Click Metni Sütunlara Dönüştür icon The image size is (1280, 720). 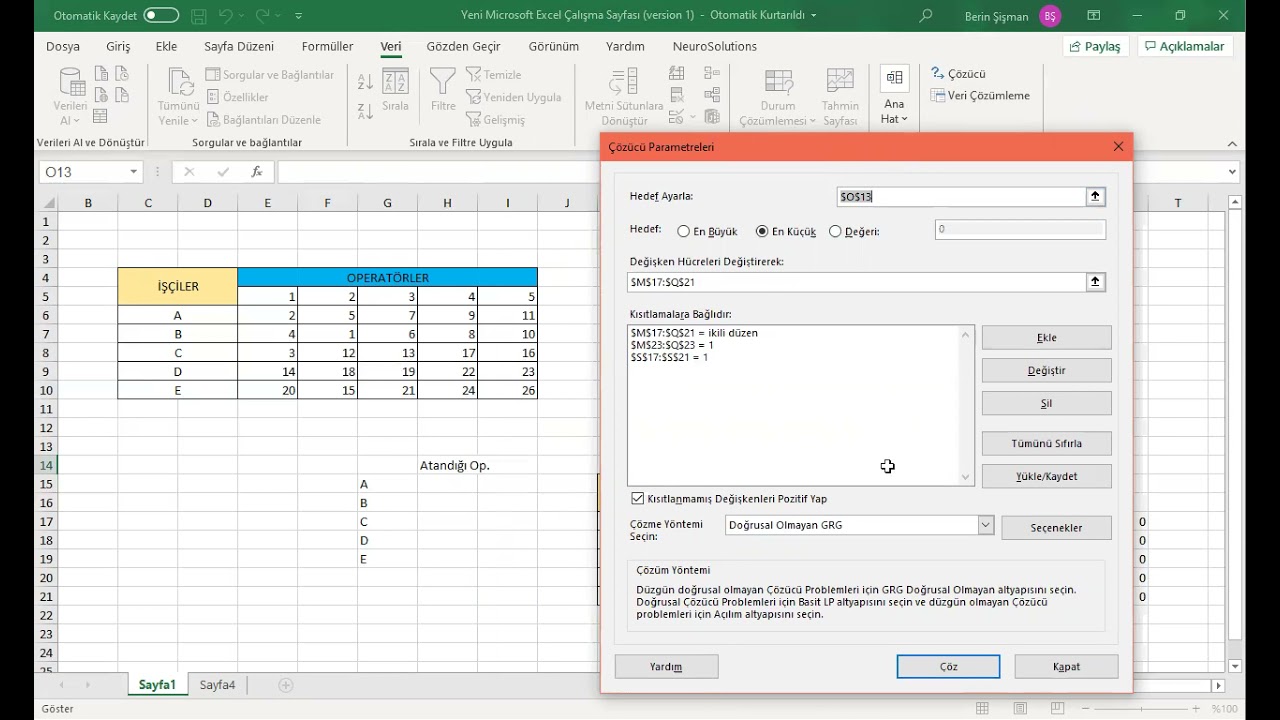click(624, 84)
